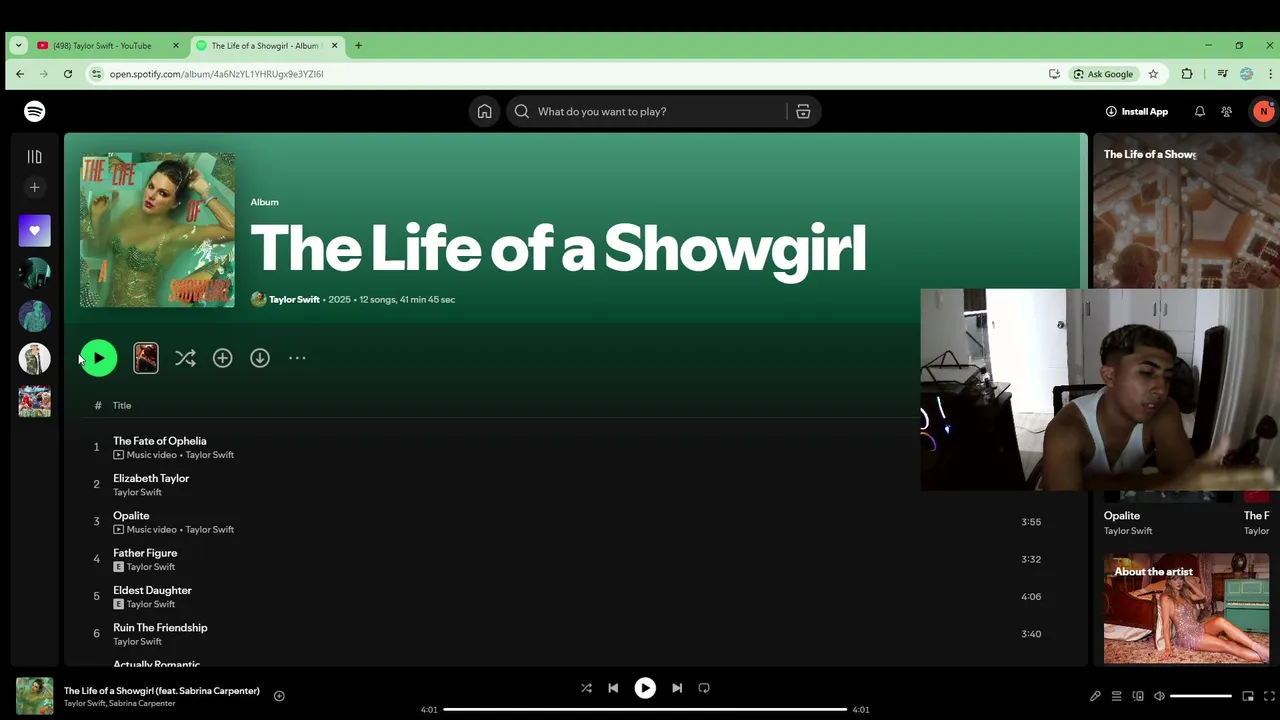Expand the tab search dropdown

(18, 45)
